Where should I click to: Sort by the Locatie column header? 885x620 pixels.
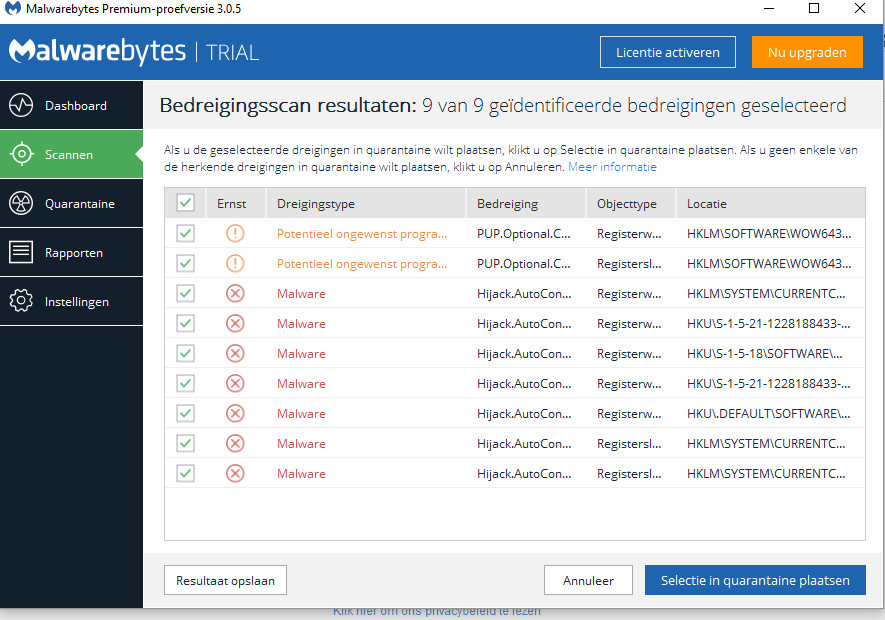point(707,204)
